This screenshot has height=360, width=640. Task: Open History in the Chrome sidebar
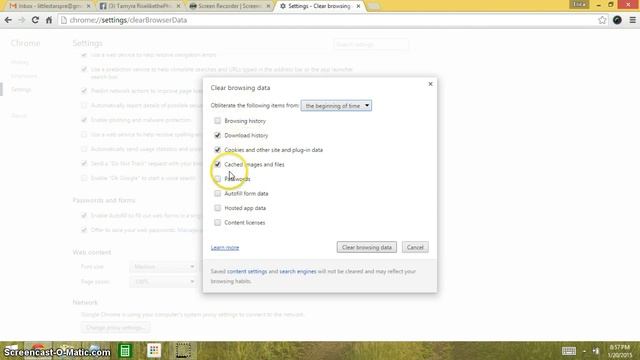pos(20,62)
